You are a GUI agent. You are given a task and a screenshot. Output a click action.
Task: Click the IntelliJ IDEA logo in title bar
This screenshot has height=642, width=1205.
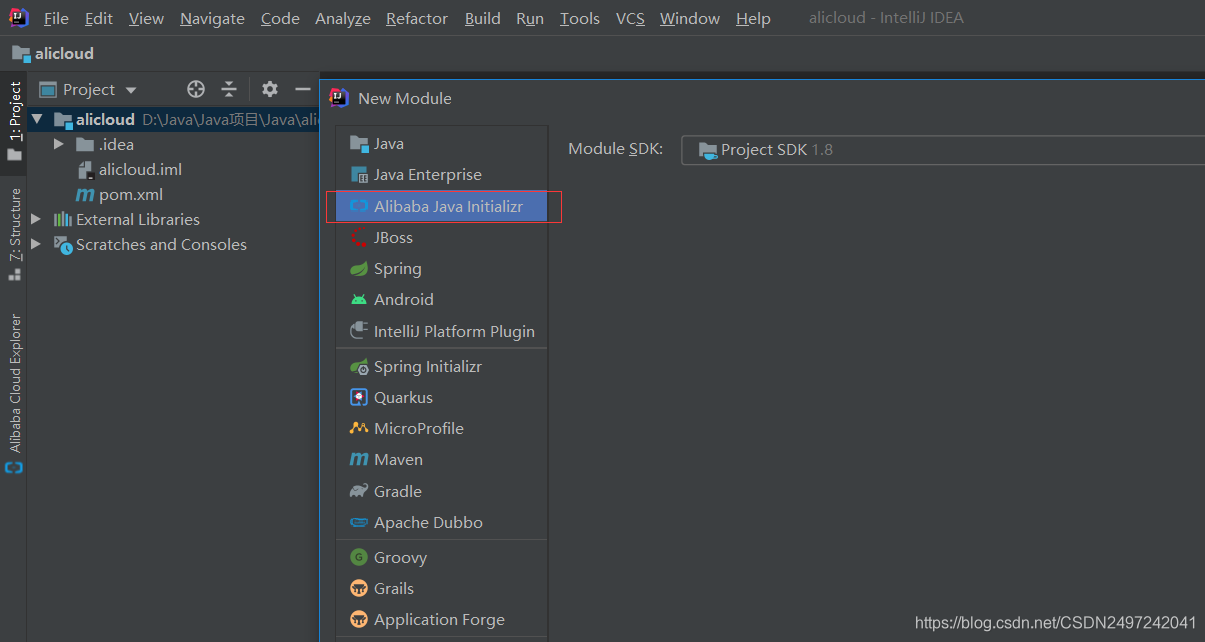[x=19, y=17]
